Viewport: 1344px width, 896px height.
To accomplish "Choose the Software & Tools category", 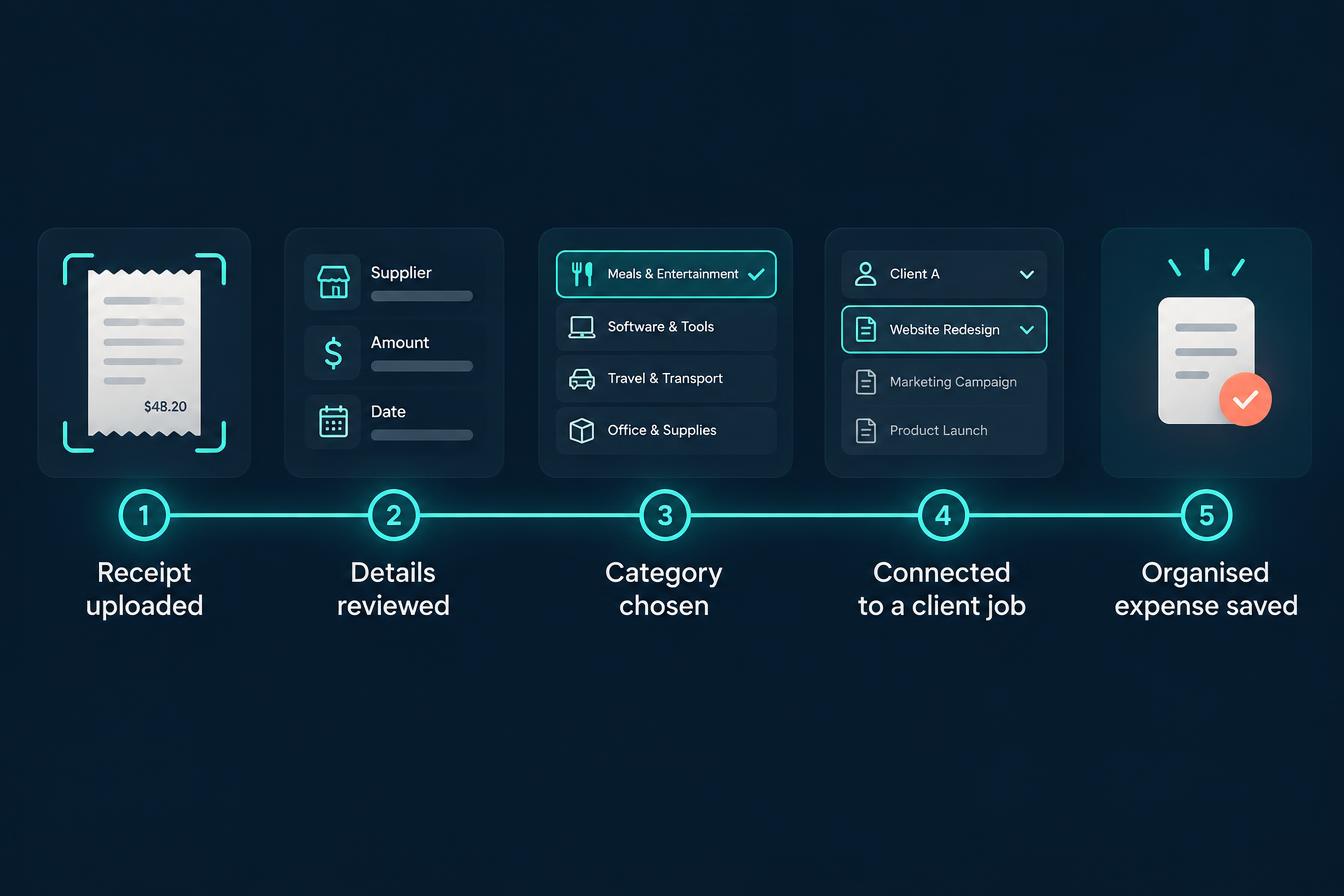I will coord(666,327).
